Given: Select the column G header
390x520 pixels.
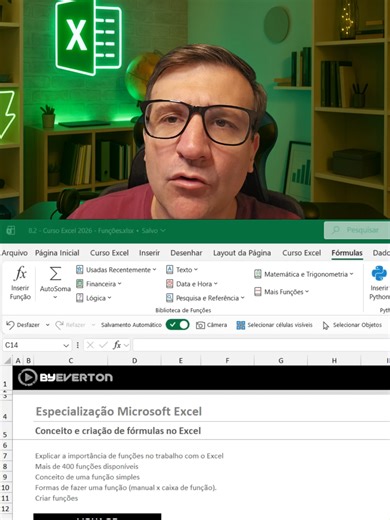Looking at the screenshot, I should (281, 361).
